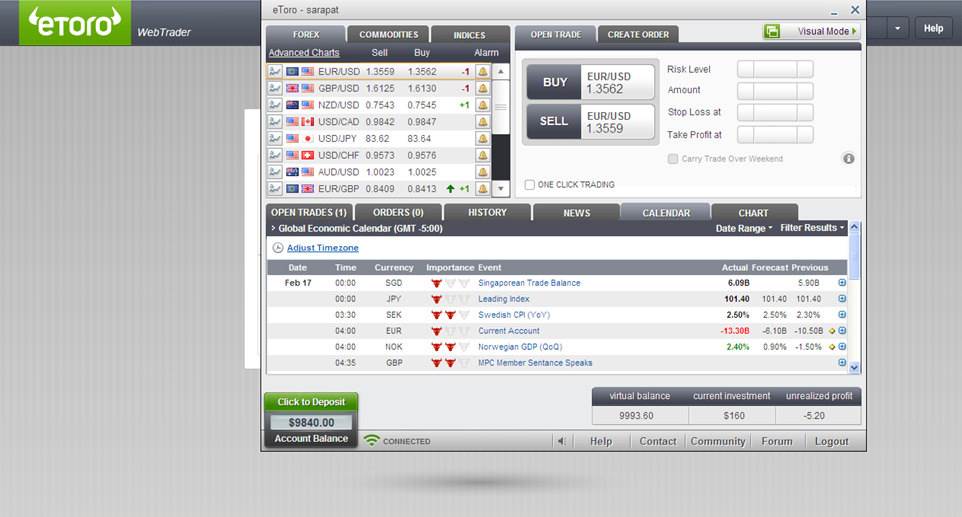Click the green Visual Mode icon
This screenshot has width=962, height=517.
click(772, 31)
